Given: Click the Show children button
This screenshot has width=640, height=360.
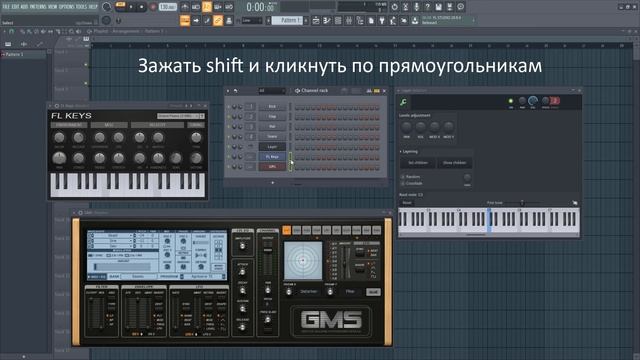Looking at the screenshot, I should 454,163.
